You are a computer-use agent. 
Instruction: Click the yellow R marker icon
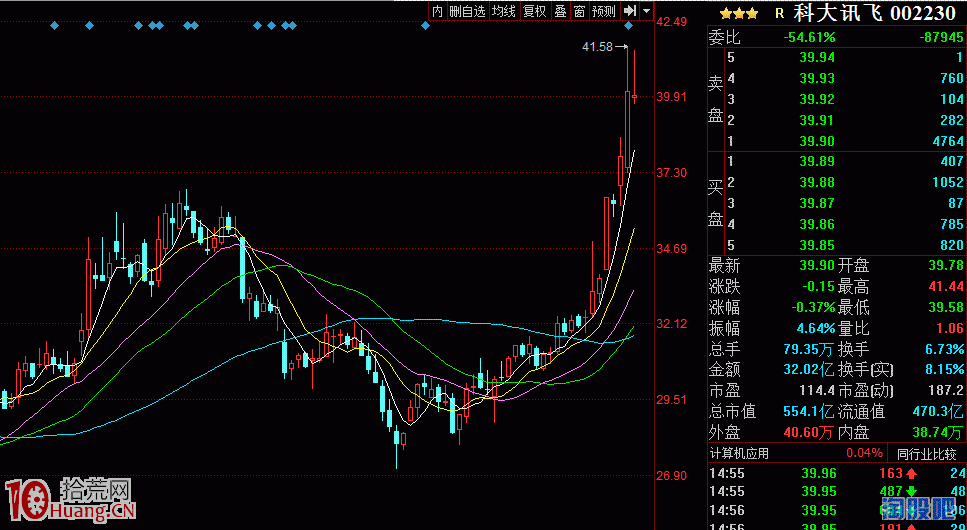coord(780,13)
